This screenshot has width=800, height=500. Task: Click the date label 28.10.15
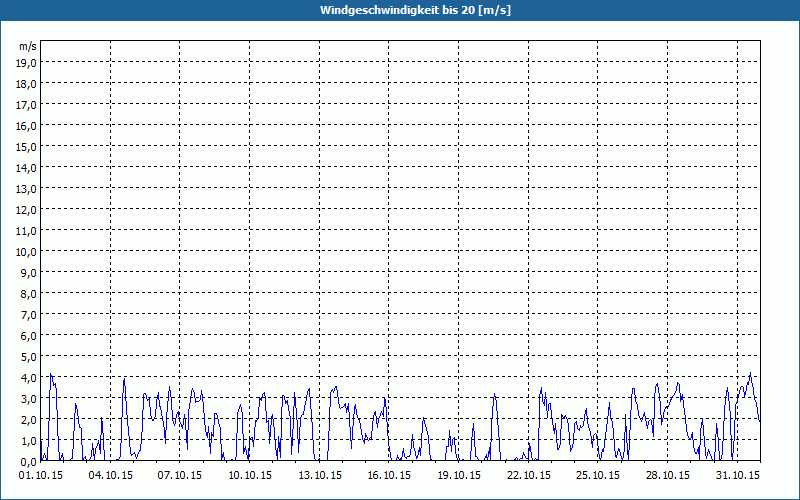point(667,476)
